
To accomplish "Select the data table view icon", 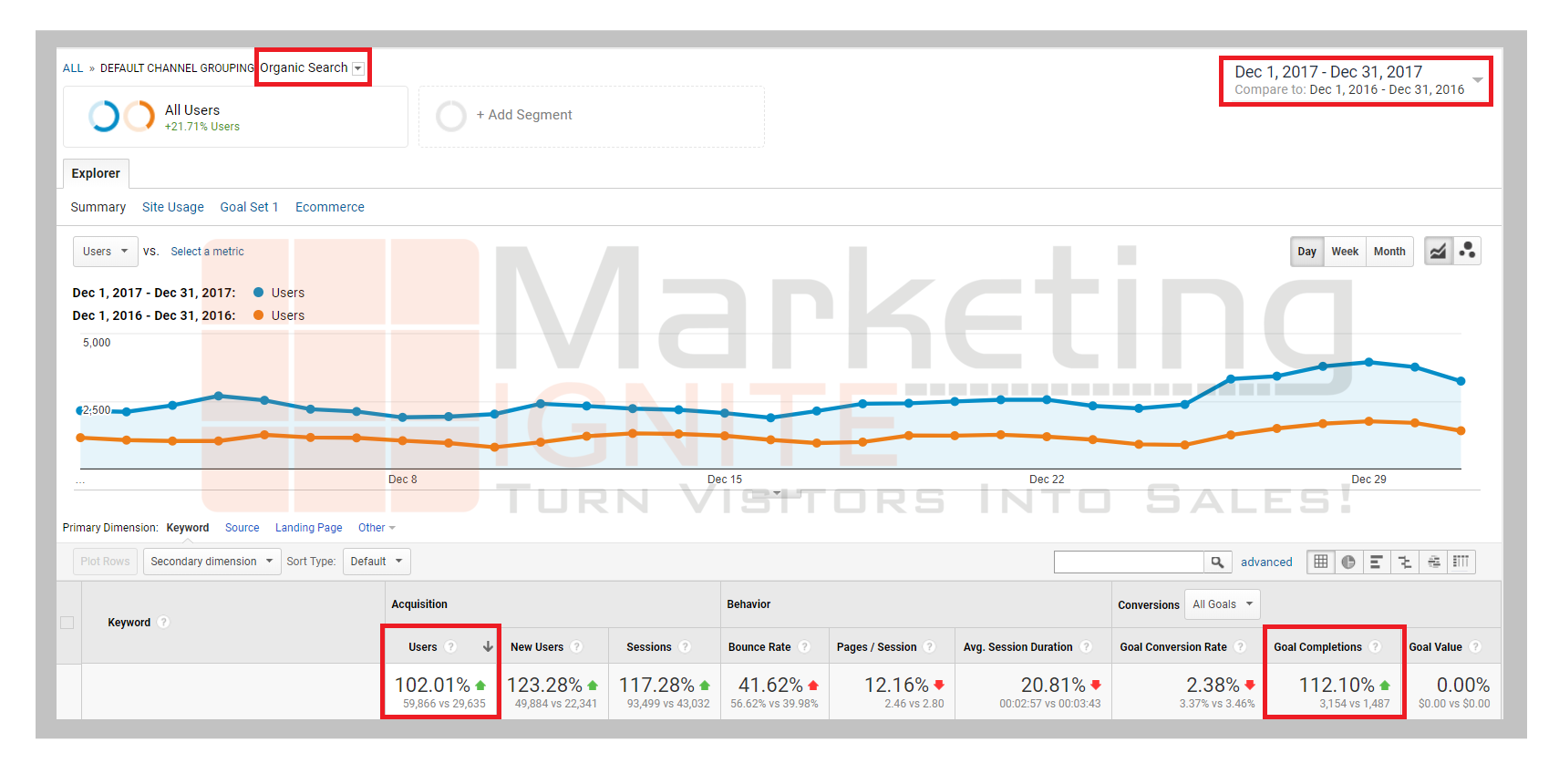I will [x=1321, y=562].
